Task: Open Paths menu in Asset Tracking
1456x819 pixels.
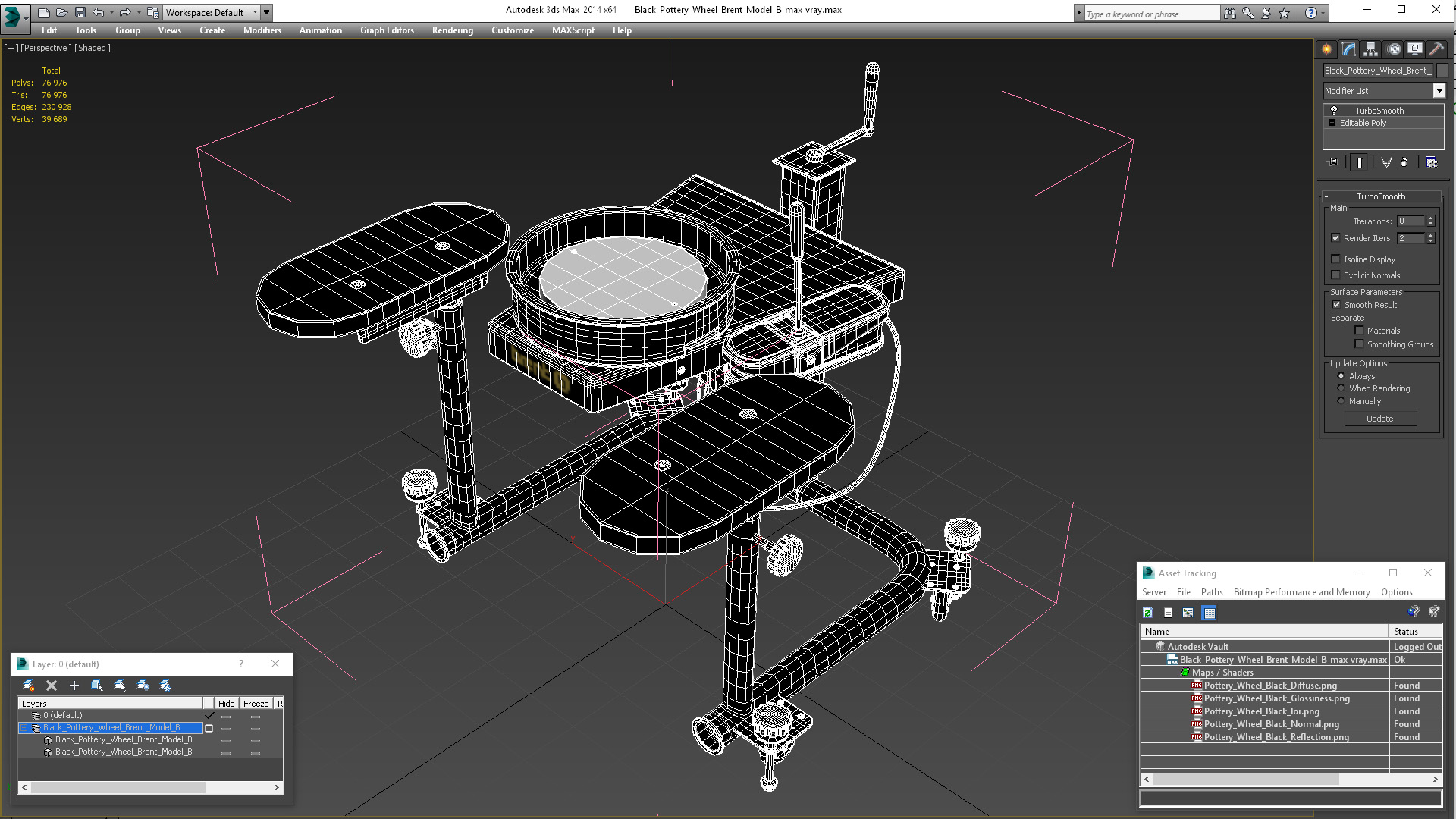Action: click(1212, 592)
